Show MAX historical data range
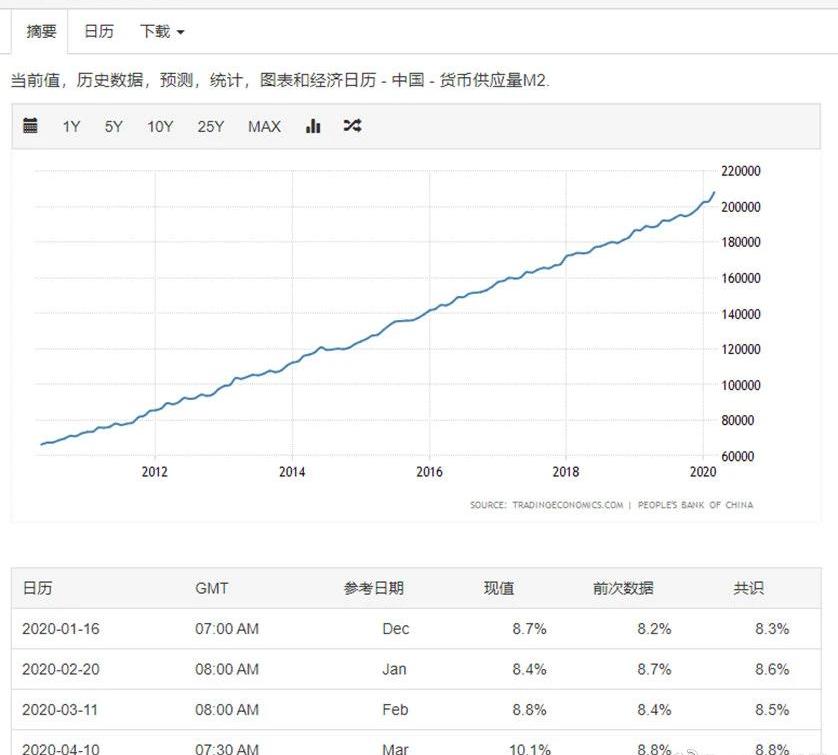 point(264,126)
